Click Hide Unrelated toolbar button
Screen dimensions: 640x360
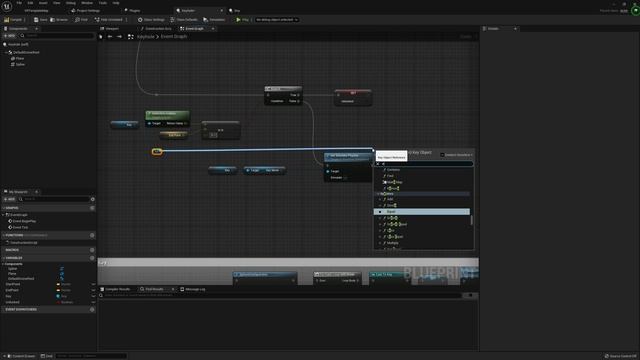(109, 20)
